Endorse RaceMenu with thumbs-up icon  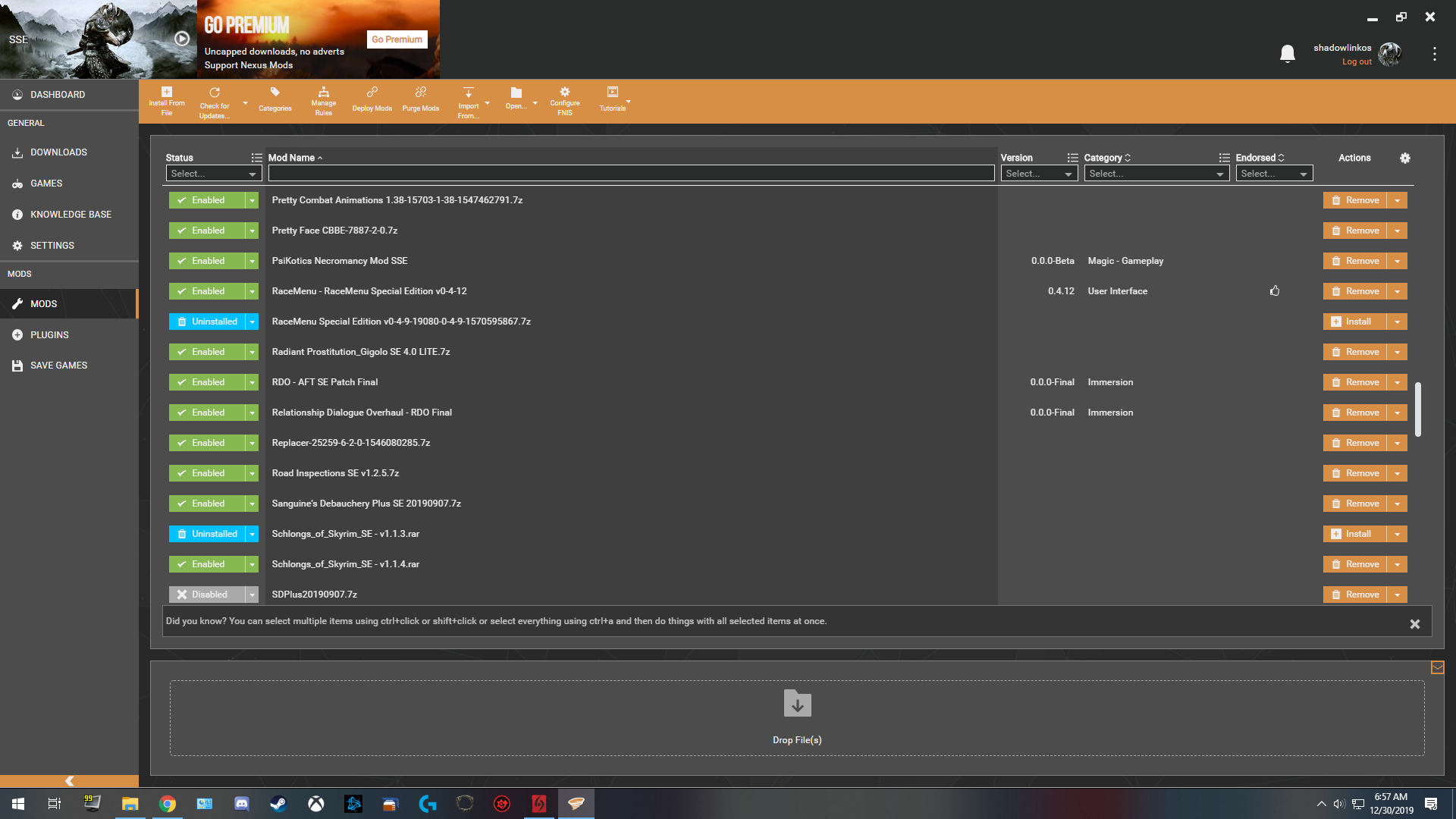[x=1275, y=291]
